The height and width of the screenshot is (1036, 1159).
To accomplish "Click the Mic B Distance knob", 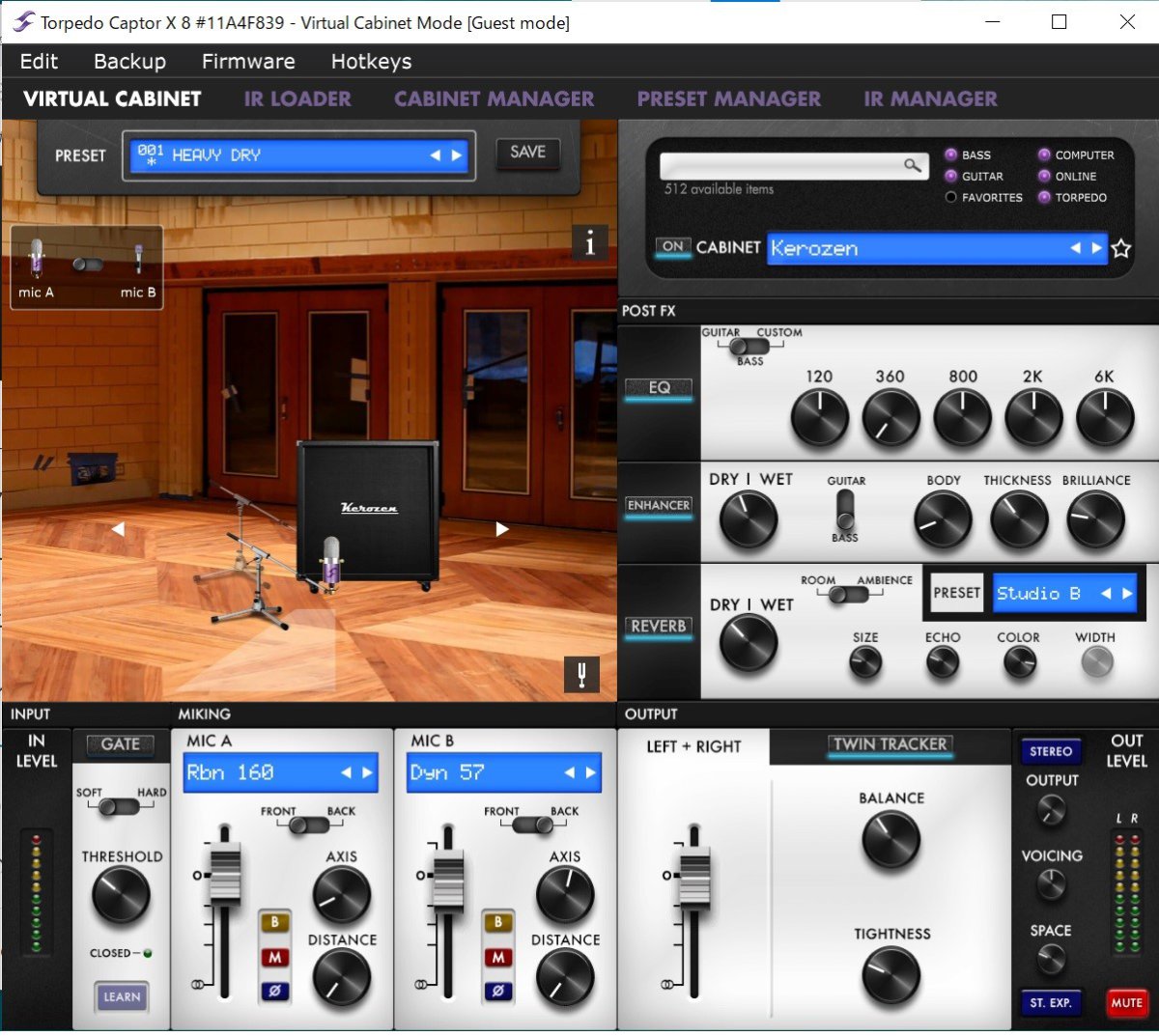I will coord(565,977).
